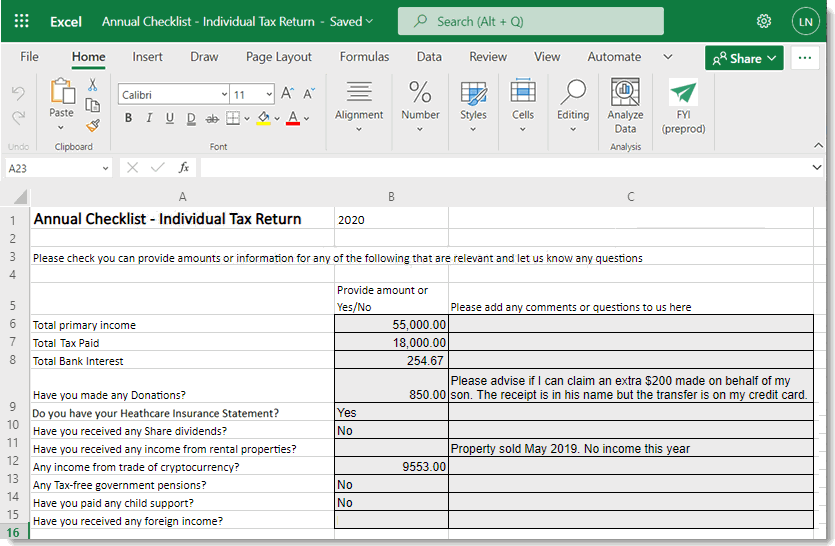The image size is (835, 546).
Task: Toggle bold formatting
Action: click(128, 118)
